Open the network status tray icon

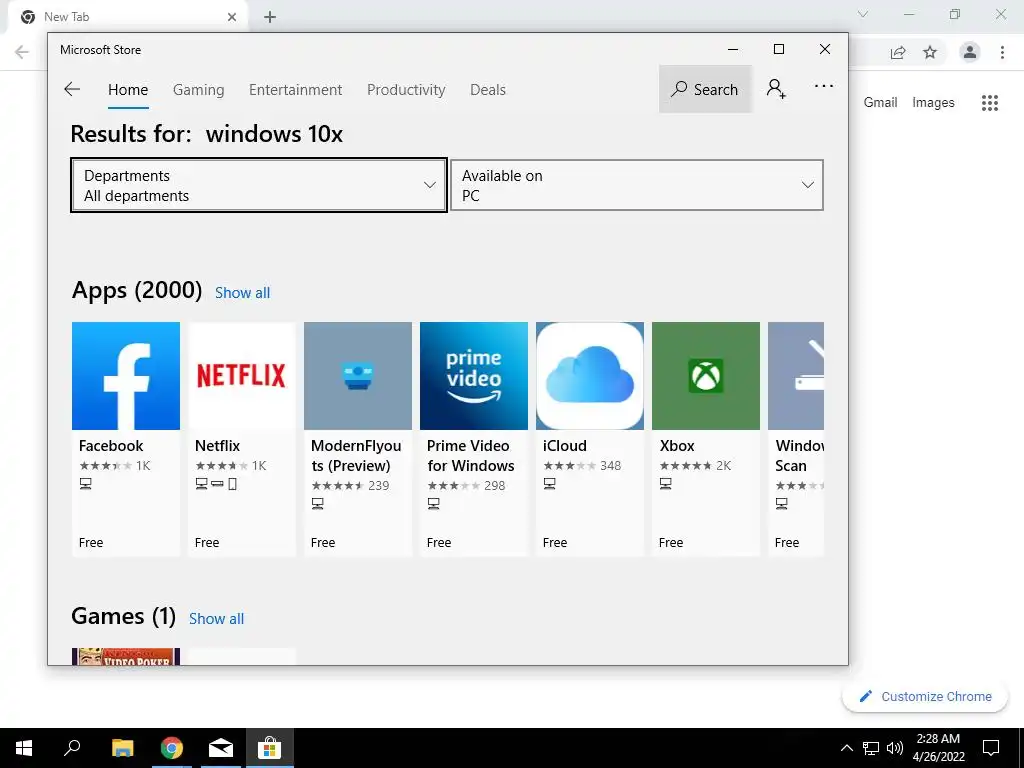[x=871, y=748]
